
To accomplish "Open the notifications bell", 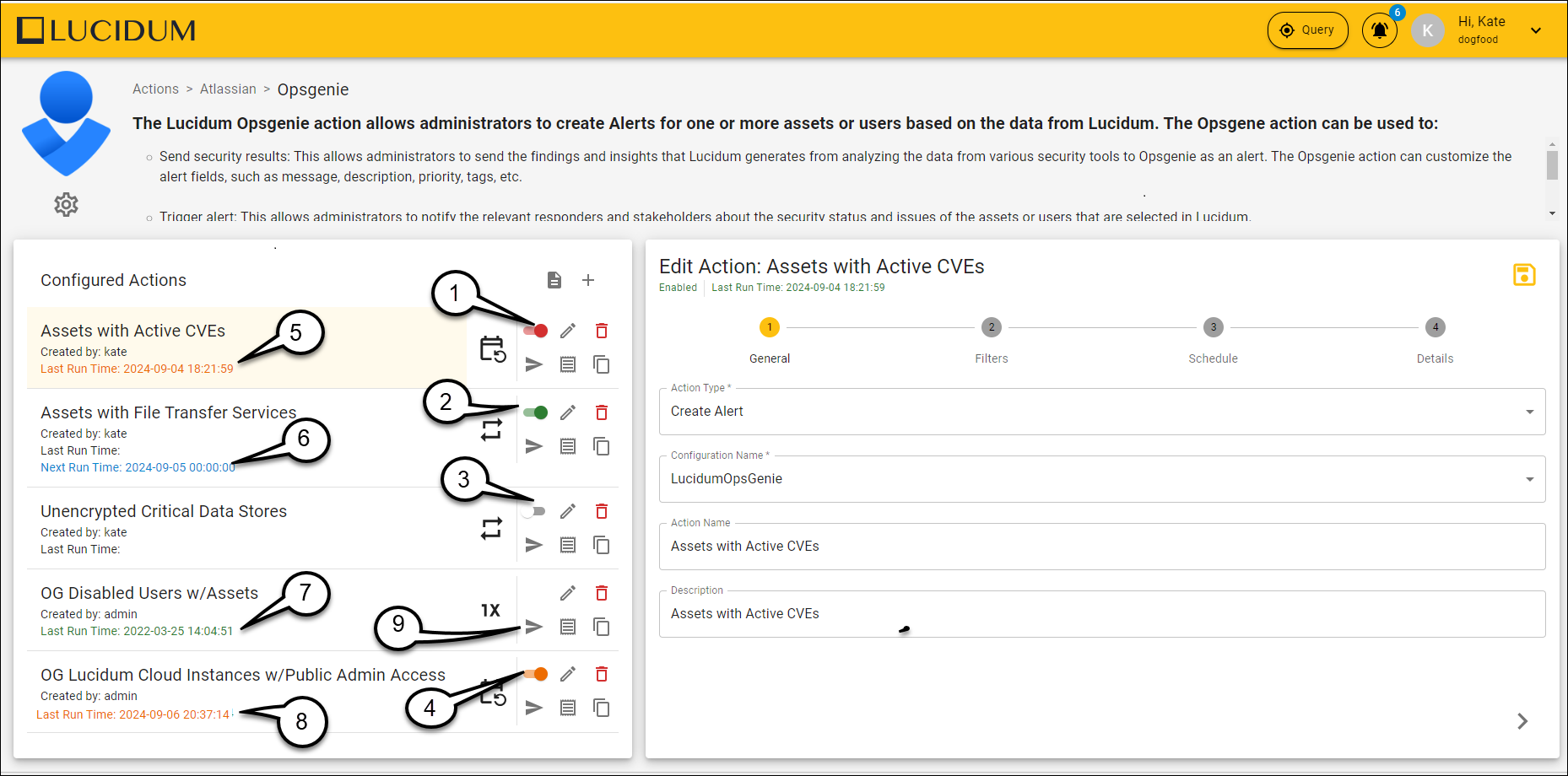I will point(1379,30).
